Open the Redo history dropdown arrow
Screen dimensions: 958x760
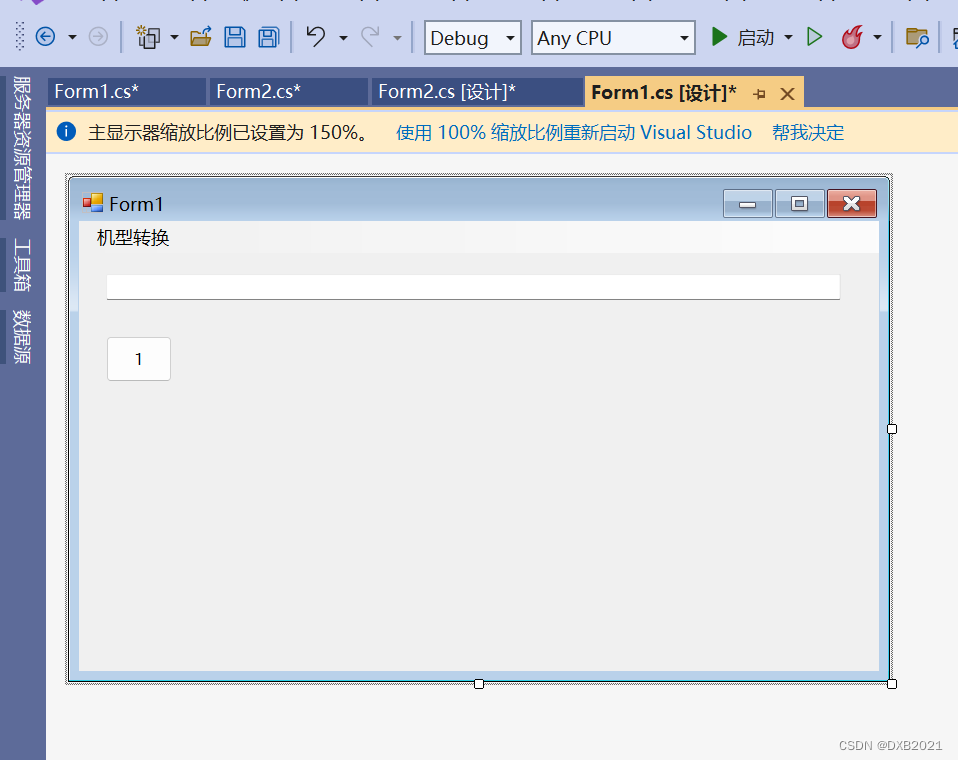[x=397, y=38]
